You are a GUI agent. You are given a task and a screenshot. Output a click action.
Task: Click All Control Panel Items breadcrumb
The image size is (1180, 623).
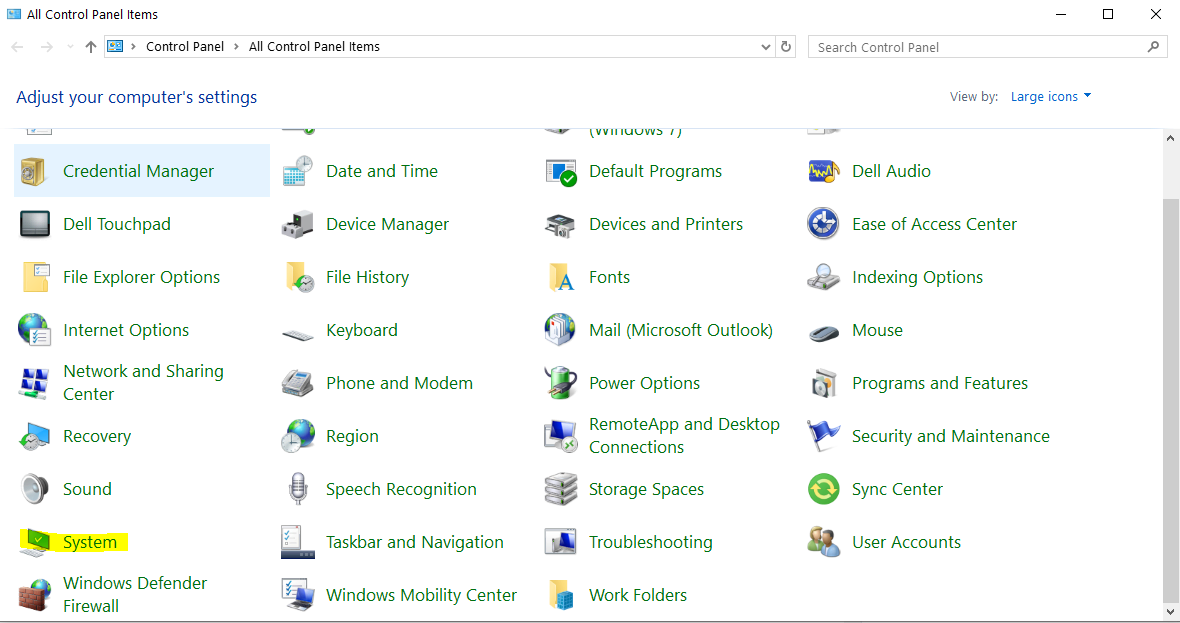(x=313, y=46)
